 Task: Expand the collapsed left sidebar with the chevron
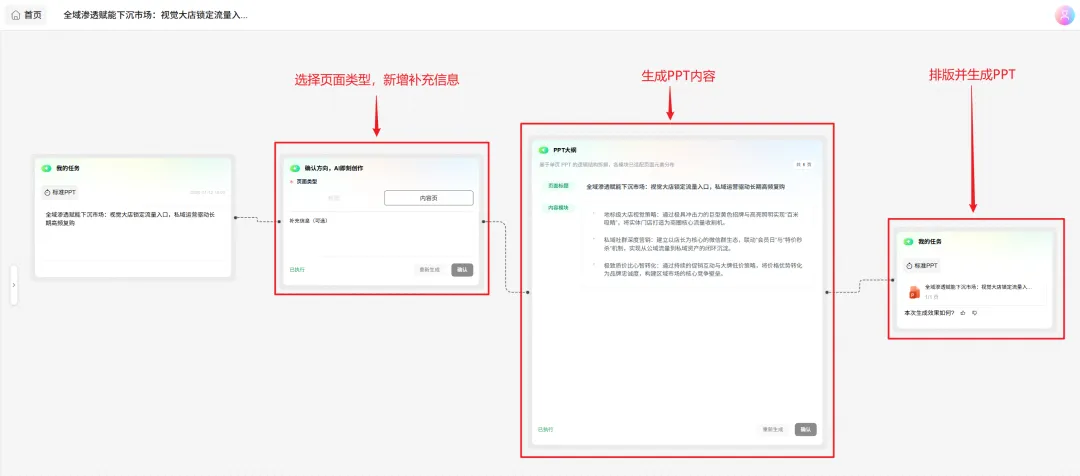[x=14, y=284]
